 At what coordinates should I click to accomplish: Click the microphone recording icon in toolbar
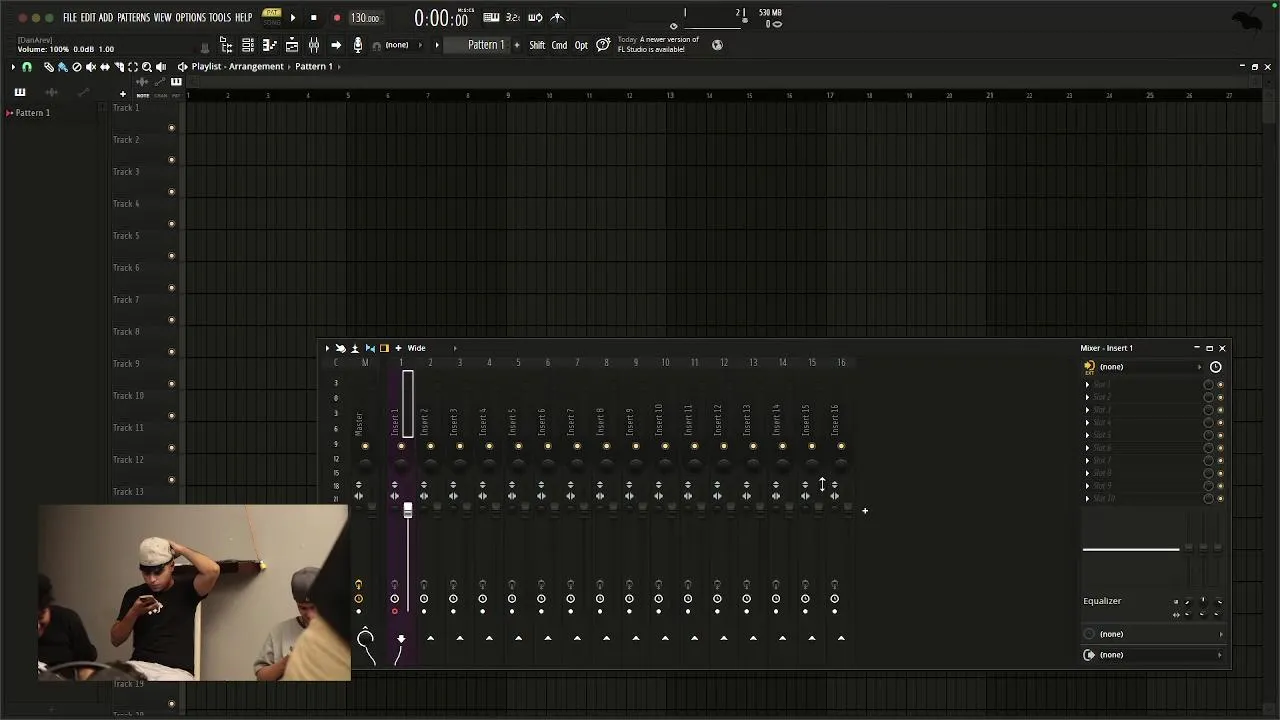coord(357,45)
